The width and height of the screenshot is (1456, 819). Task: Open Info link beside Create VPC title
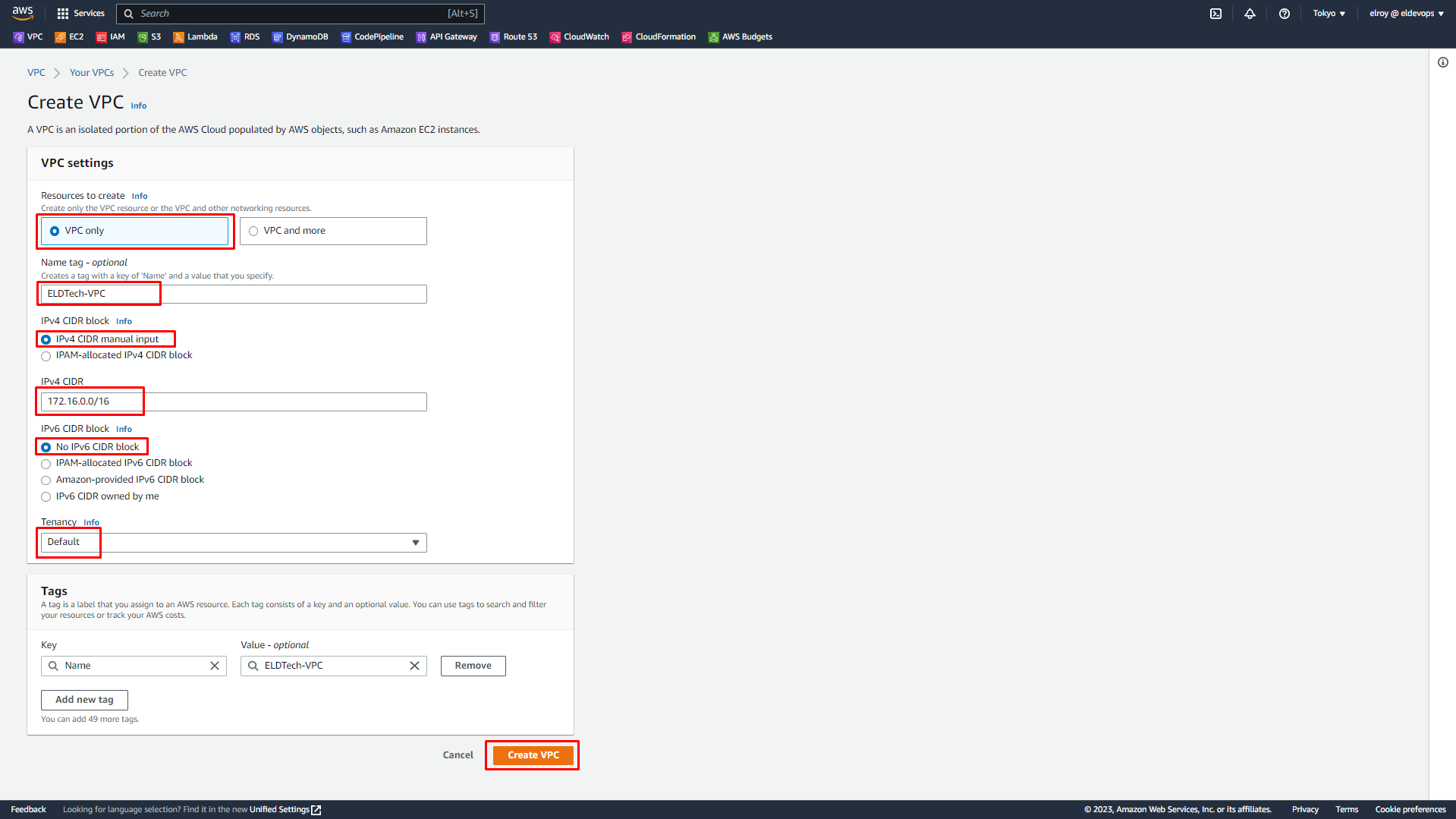(x=139, y=106)
